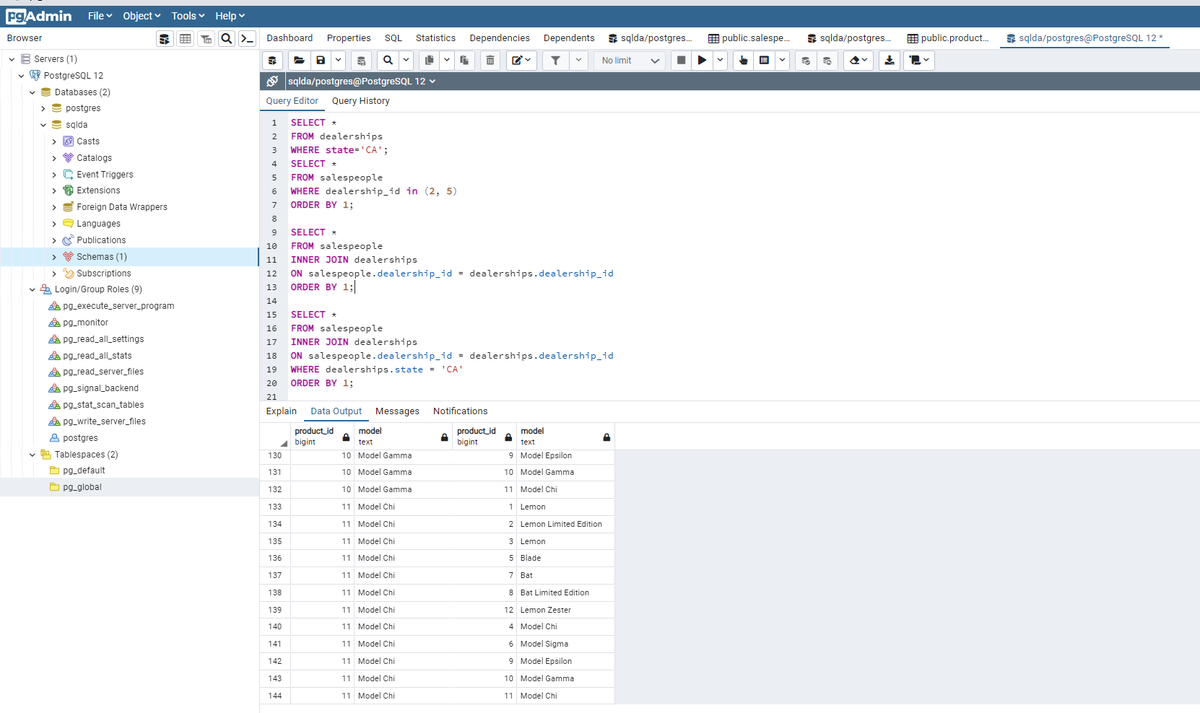The image size is (1200, 713).
Task: Click the Commit transaction icon
Action: [x=805, y=60]
